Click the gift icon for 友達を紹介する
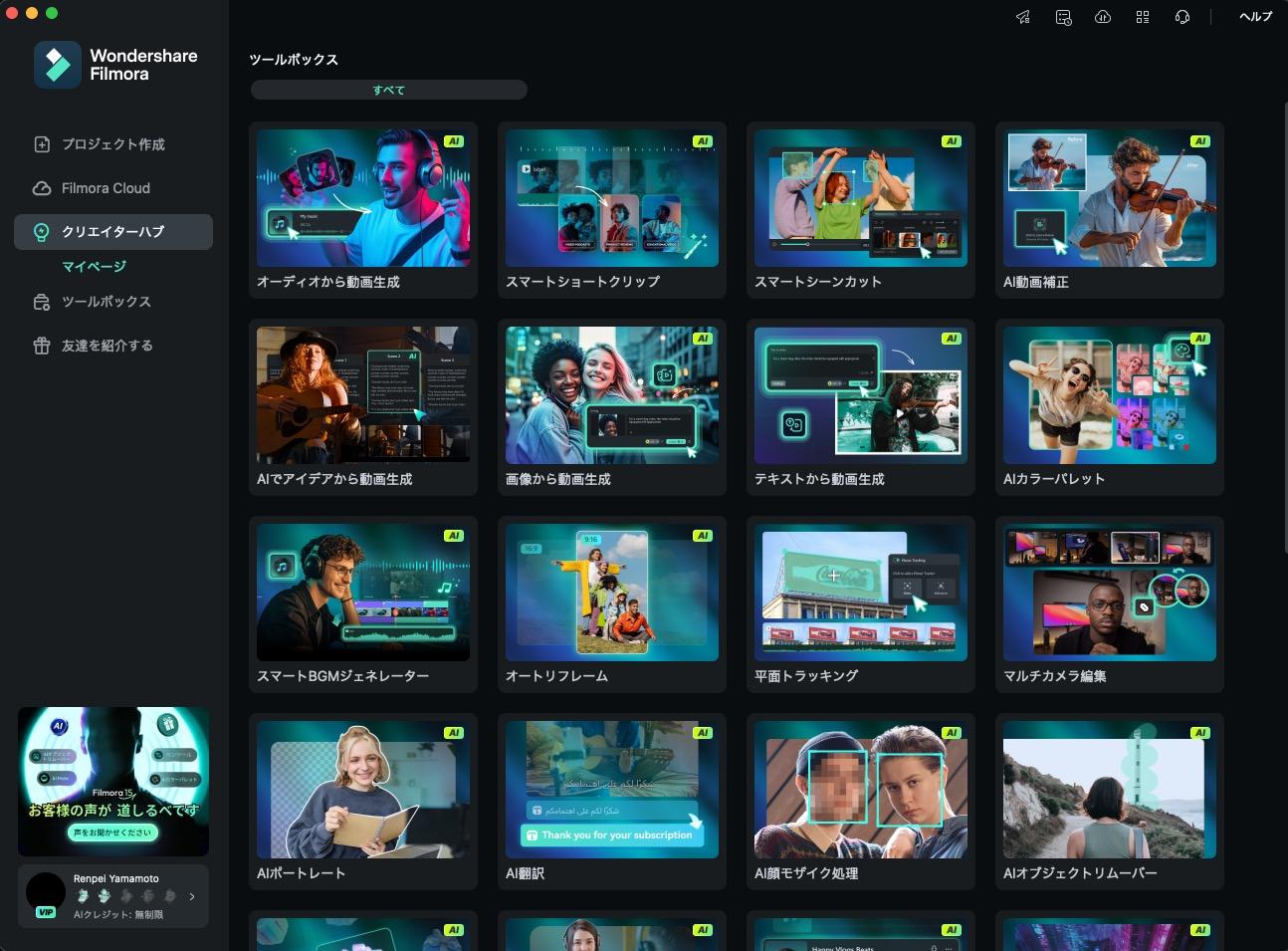 42,346
